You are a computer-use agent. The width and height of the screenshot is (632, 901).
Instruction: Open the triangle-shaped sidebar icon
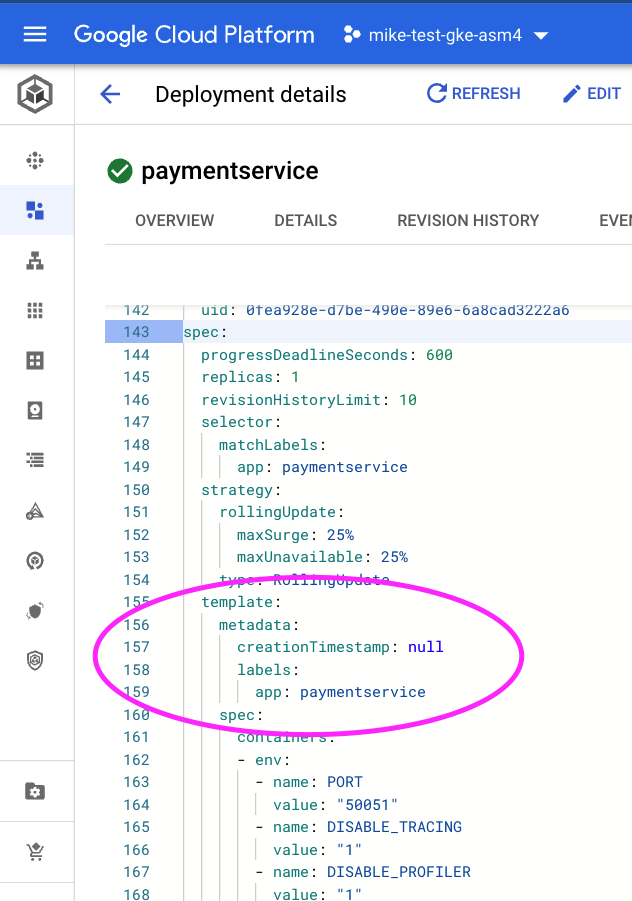[35, 511]
